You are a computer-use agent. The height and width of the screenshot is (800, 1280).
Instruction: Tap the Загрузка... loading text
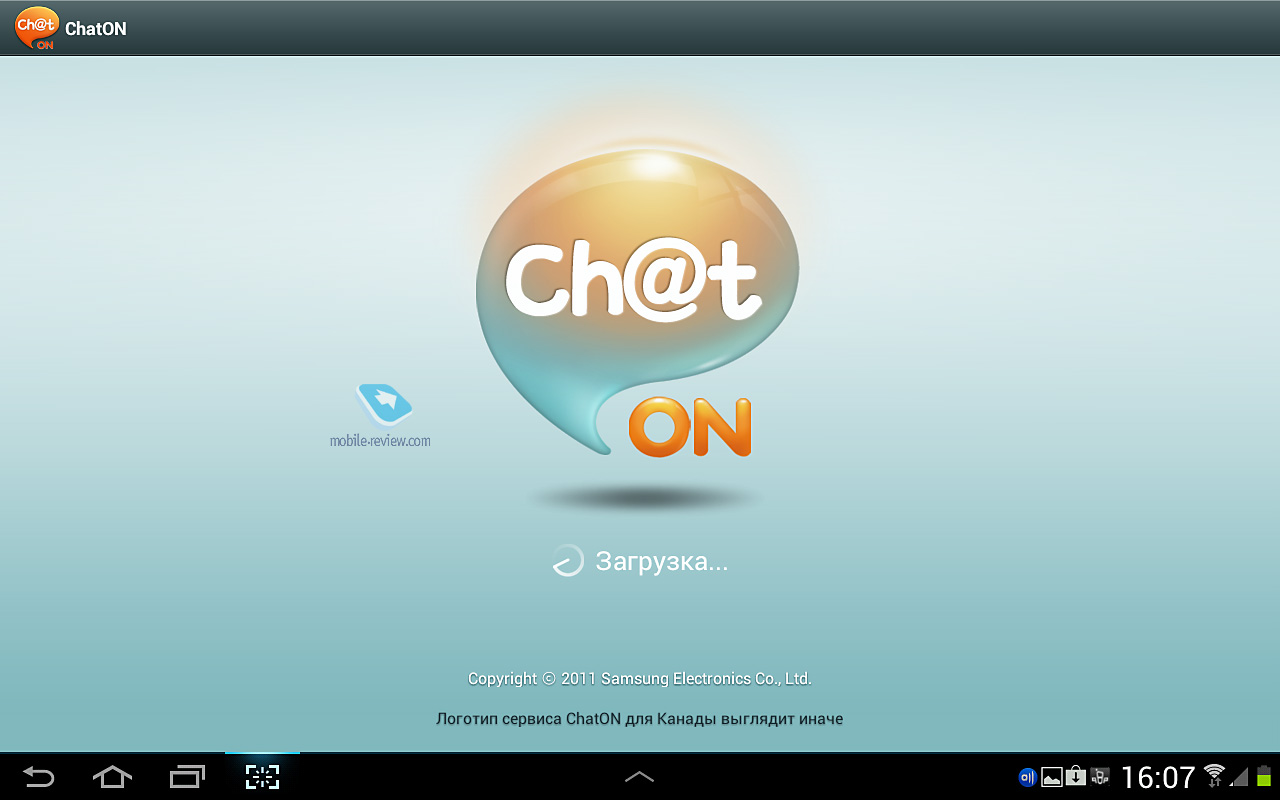click(x=661, y=561)
